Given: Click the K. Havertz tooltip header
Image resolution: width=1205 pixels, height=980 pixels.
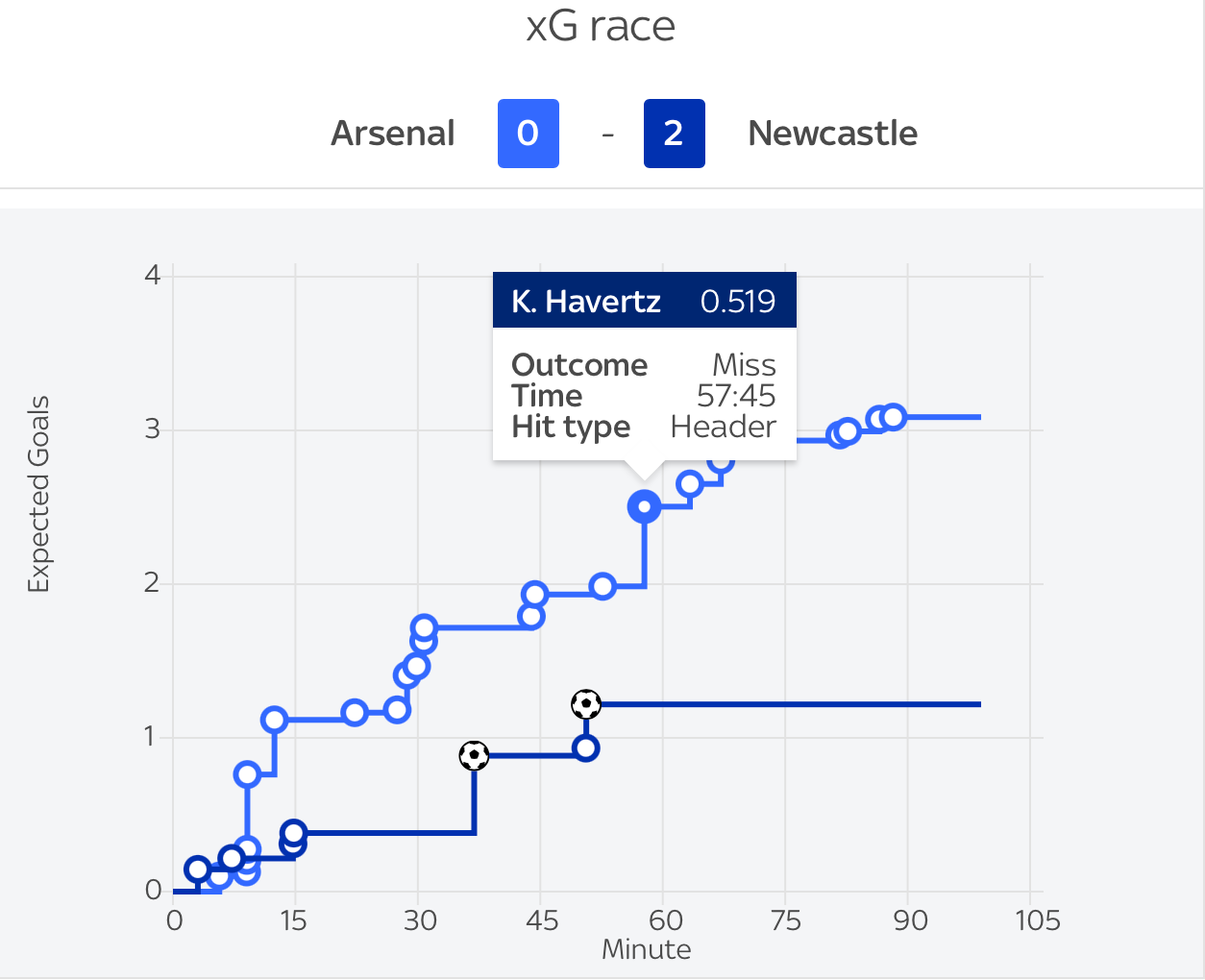Looking at the screenshot, I should (645, 302).
